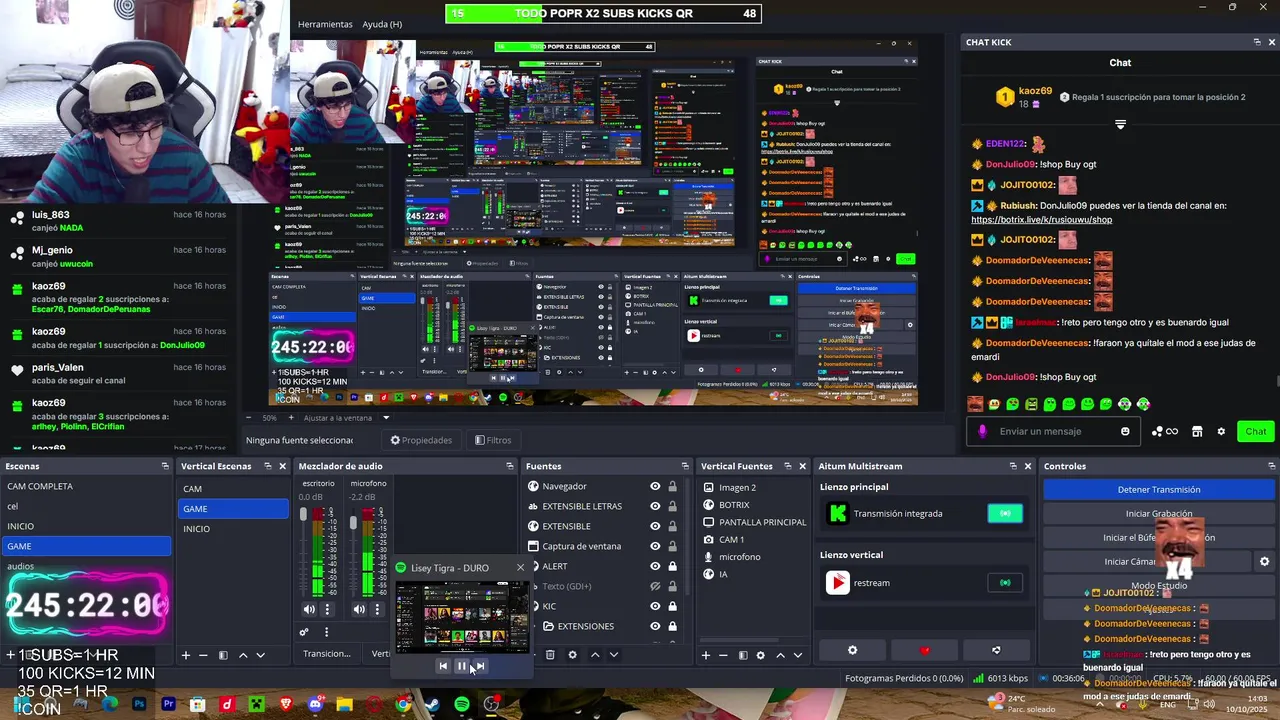The height and width of the screenshot is (720, 1280).
Task: Open advanced audio properties gears
Action: click(304, 632)
